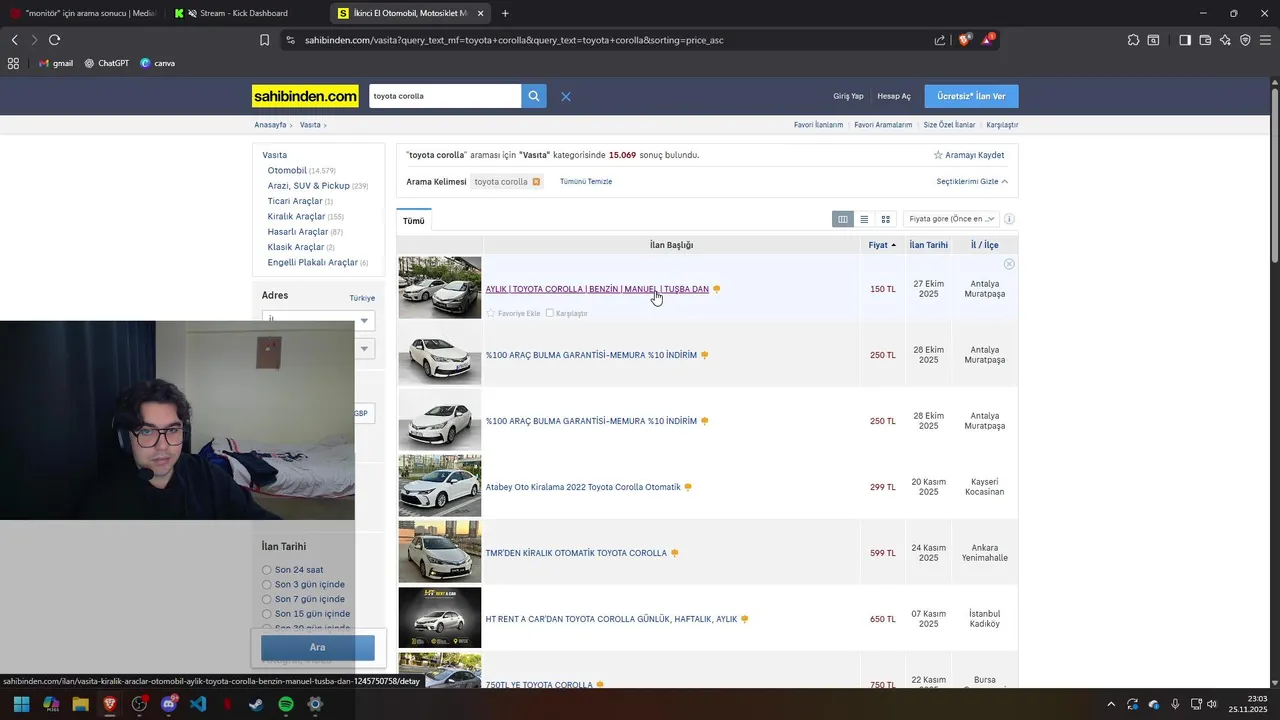Clear the search with the X icon

pyautogui.click(x=566, y=97)
